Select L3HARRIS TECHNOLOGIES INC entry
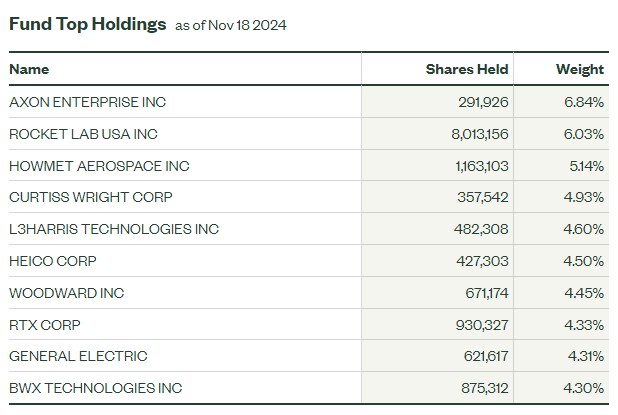The image size is (618, 415). point(114,229)
